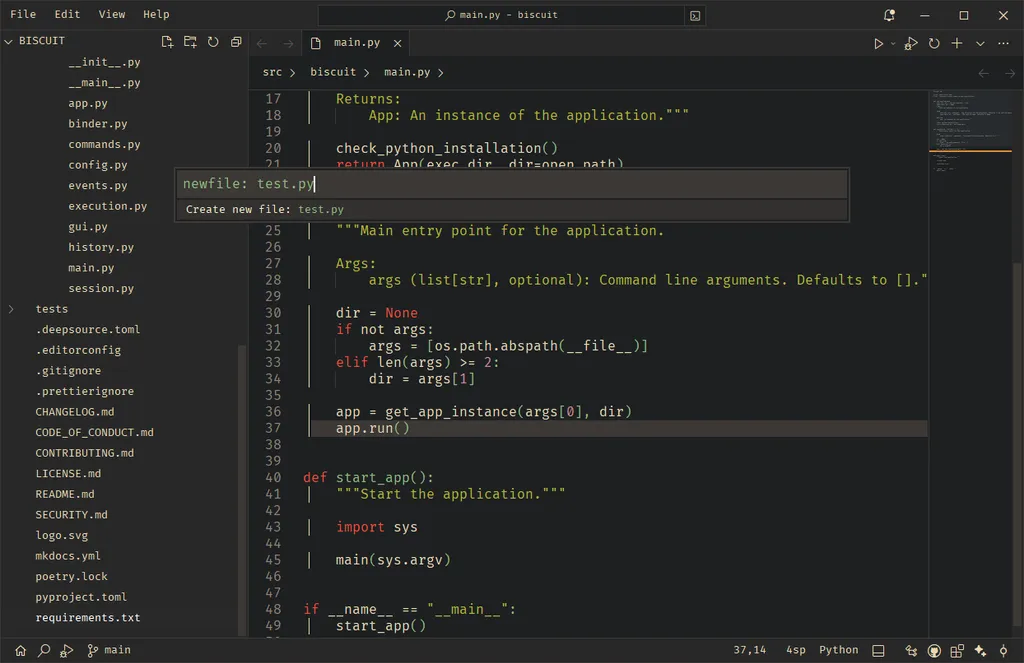The width and height of the screenshot is (1024, 663).
Task: Open the AI sparkle assistant in status bar
Action: pyautogui.click(x=980, y=651)
